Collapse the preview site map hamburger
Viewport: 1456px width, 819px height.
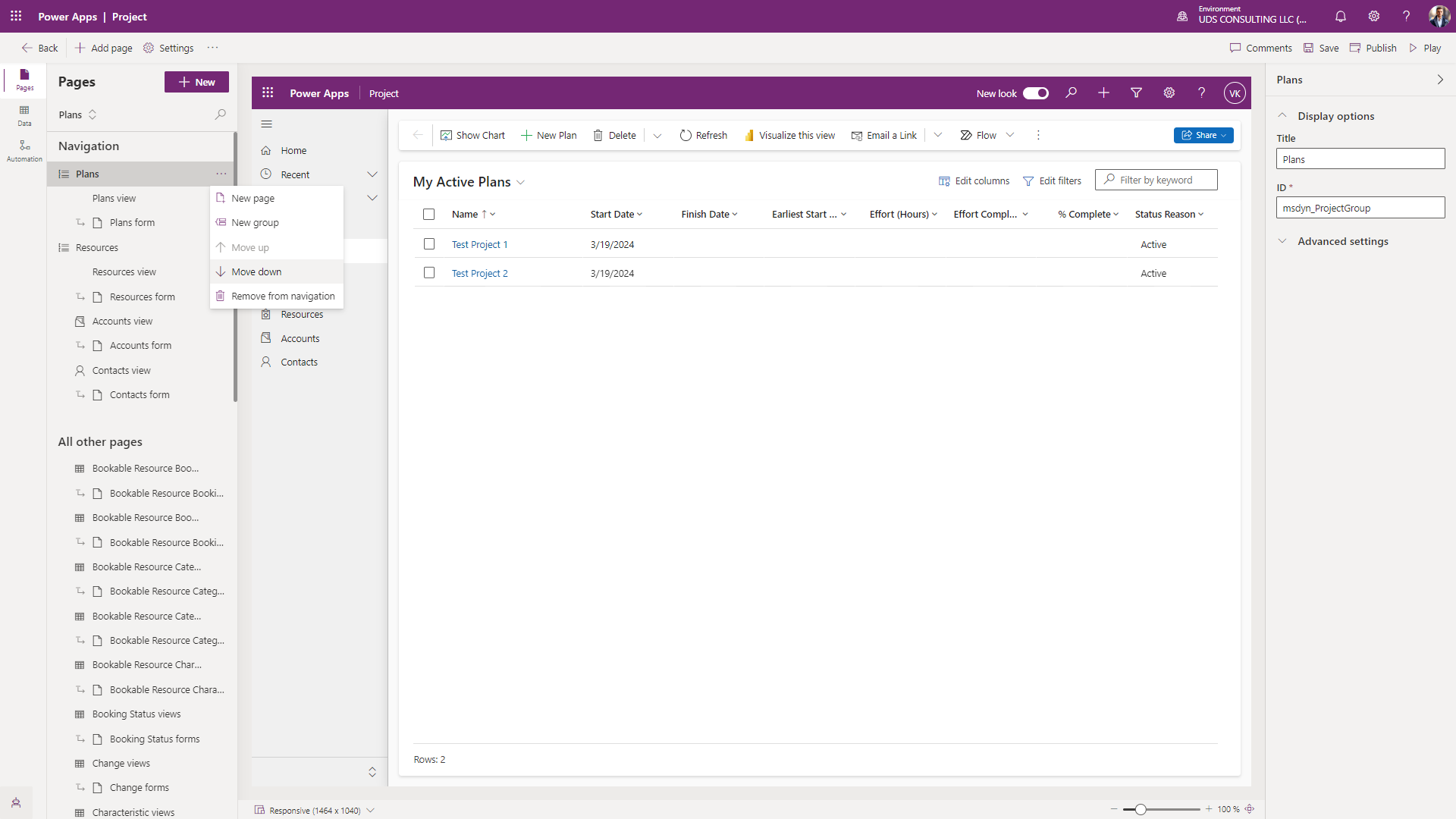pos(266,124)
